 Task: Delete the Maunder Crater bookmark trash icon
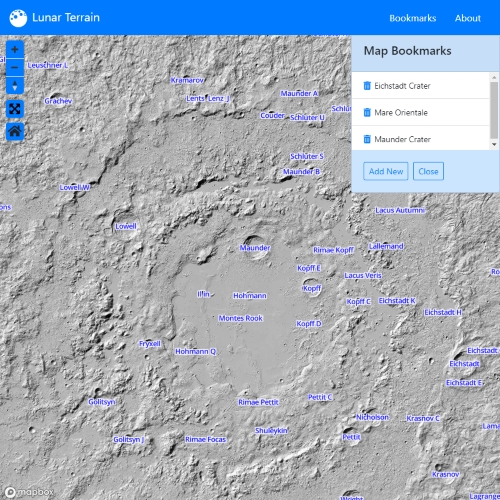point(367,139)
